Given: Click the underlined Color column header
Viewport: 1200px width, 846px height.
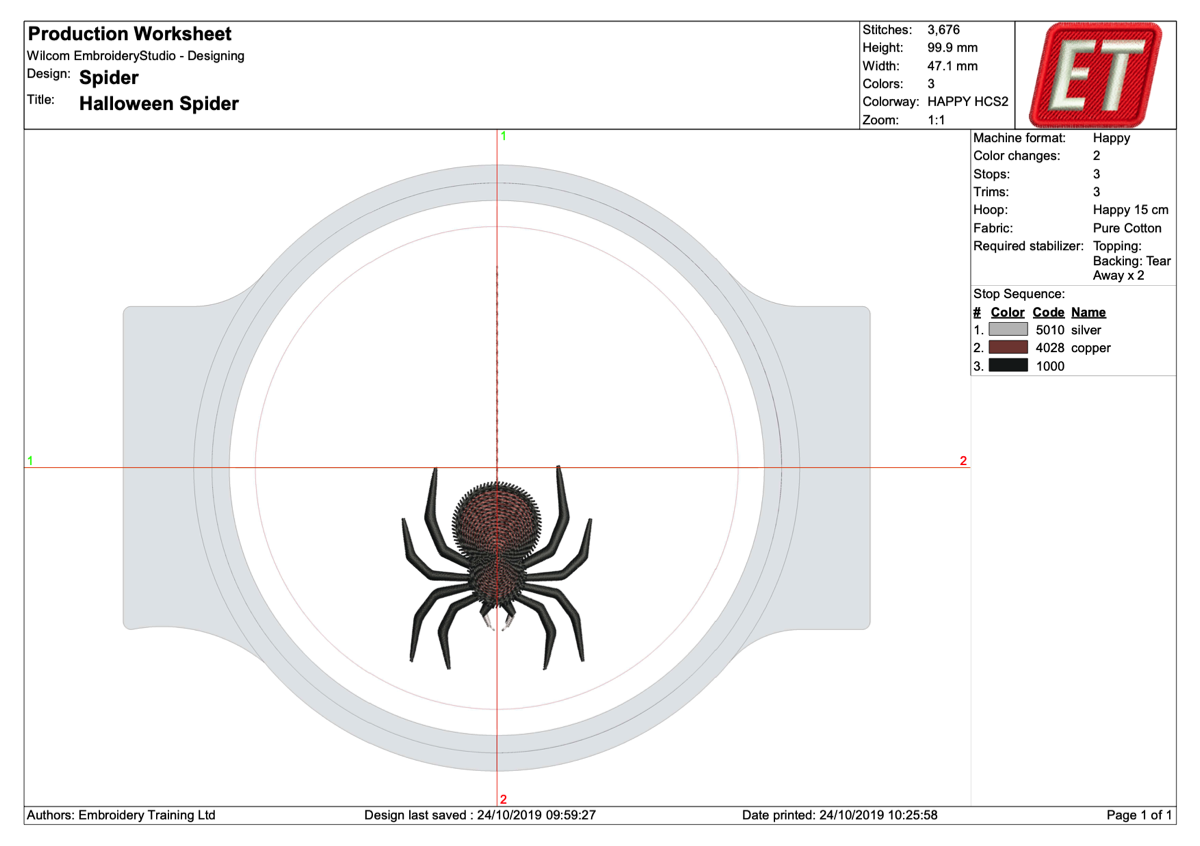Looking at the screenshot, I should pyautogui.click(x=1008, y=312).
